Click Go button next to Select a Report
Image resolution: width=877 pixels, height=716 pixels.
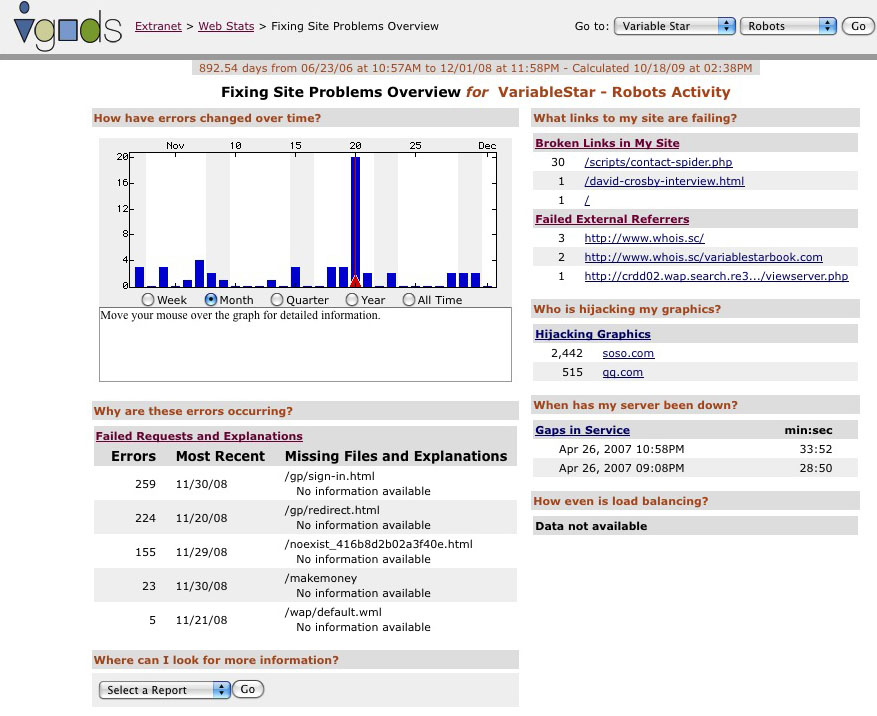(248, 689)
